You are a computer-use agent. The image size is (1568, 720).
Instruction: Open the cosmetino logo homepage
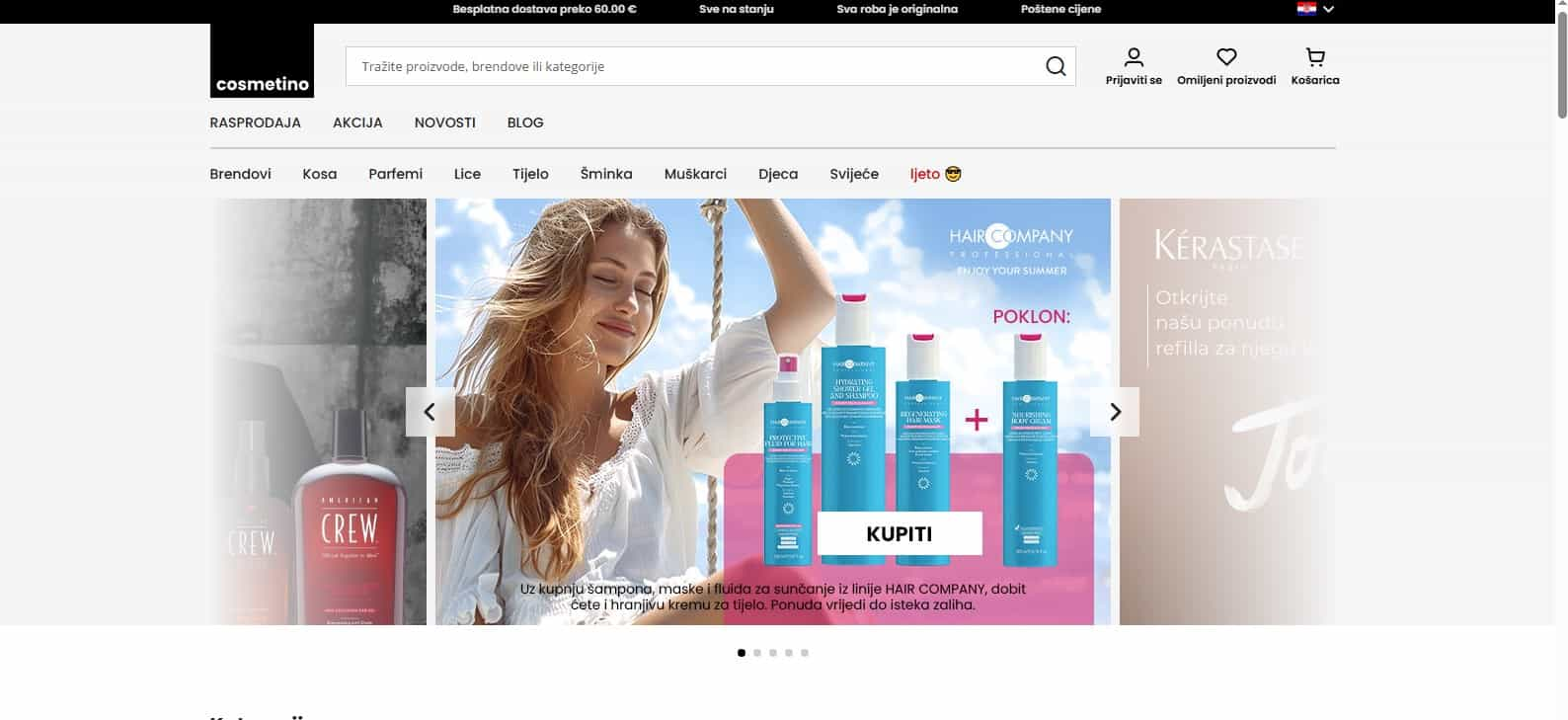tap(262, 60)
